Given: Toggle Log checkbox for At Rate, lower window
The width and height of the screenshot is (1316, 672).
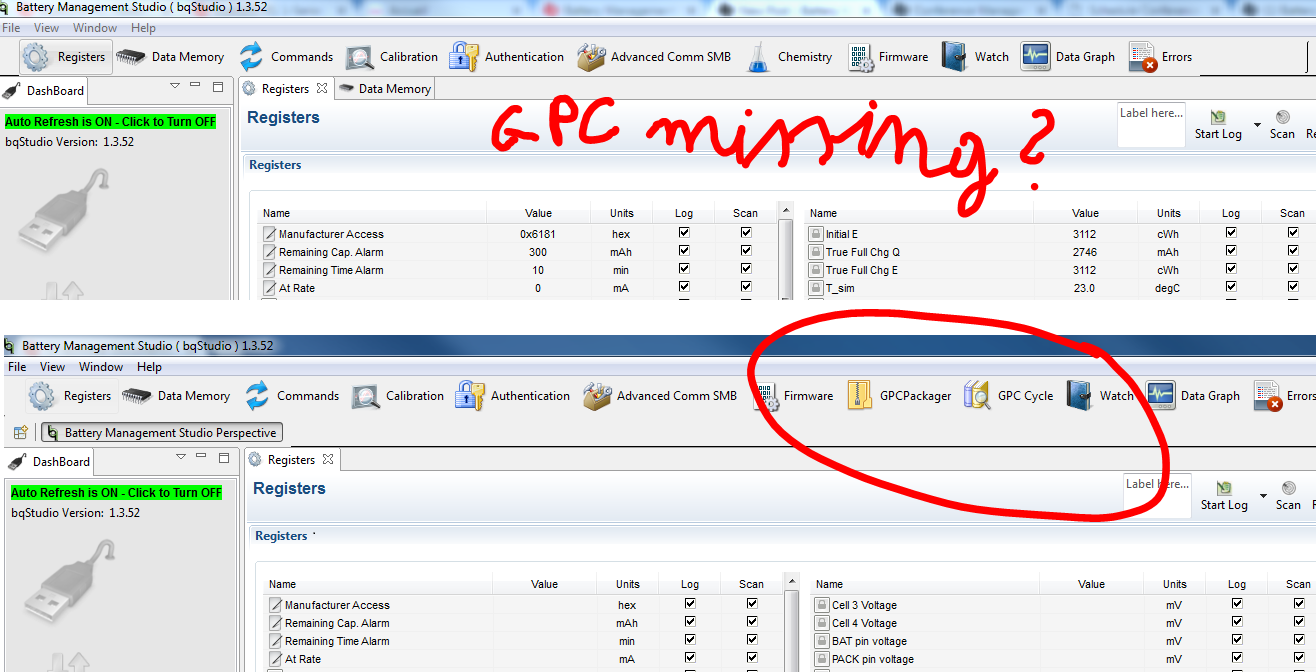Looking at the screenshot, I should 690,659.
